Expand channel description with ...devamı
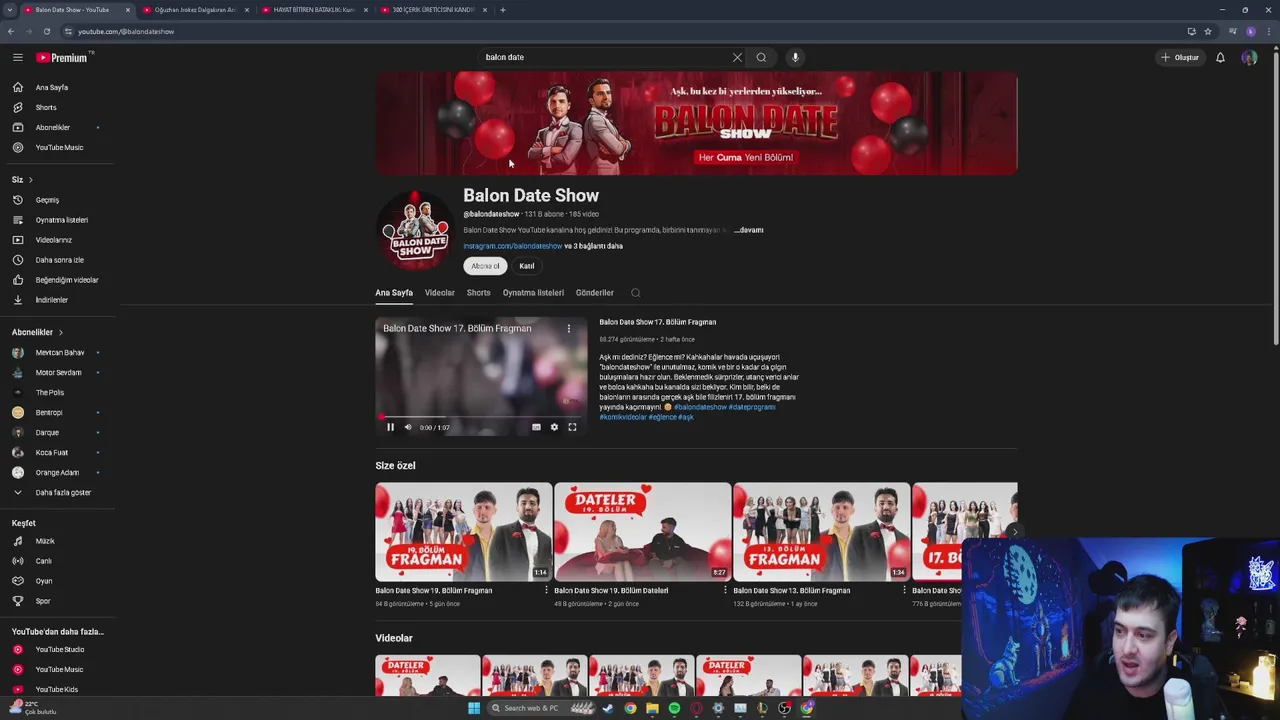The width and height of the screenshot is (1280, 720). coord(749,230)
